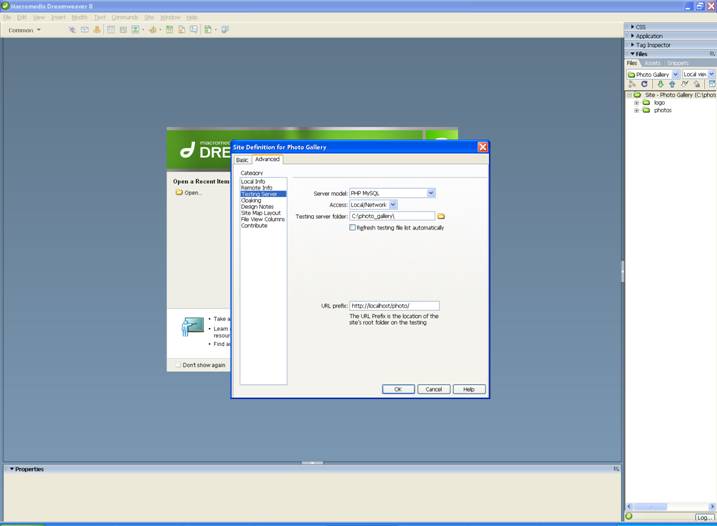
Task: Click the Open... link on start page
Action: tap(193, 193)
